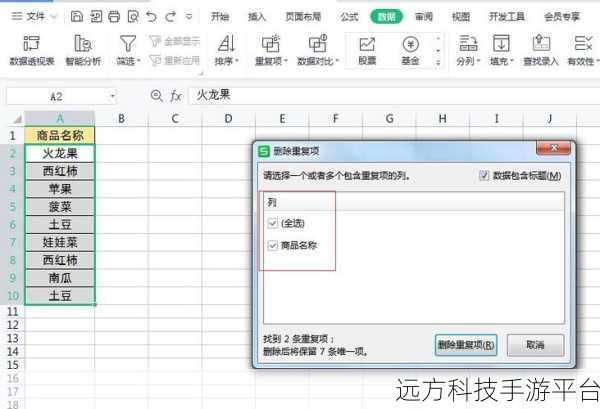Expand the 筛选 dropdown arrow
Image resolution: width=600 pixels, height=409 pixels.
coord(139,61)
